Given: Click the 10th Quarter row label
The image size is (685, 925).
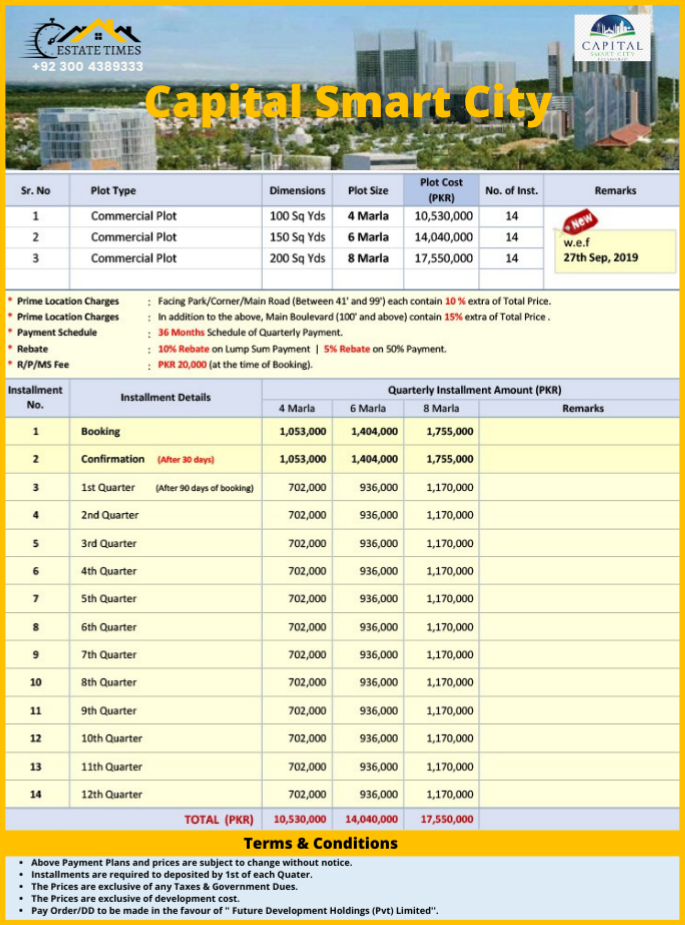Looking at the screenshot, I should [x=112, y=739].
